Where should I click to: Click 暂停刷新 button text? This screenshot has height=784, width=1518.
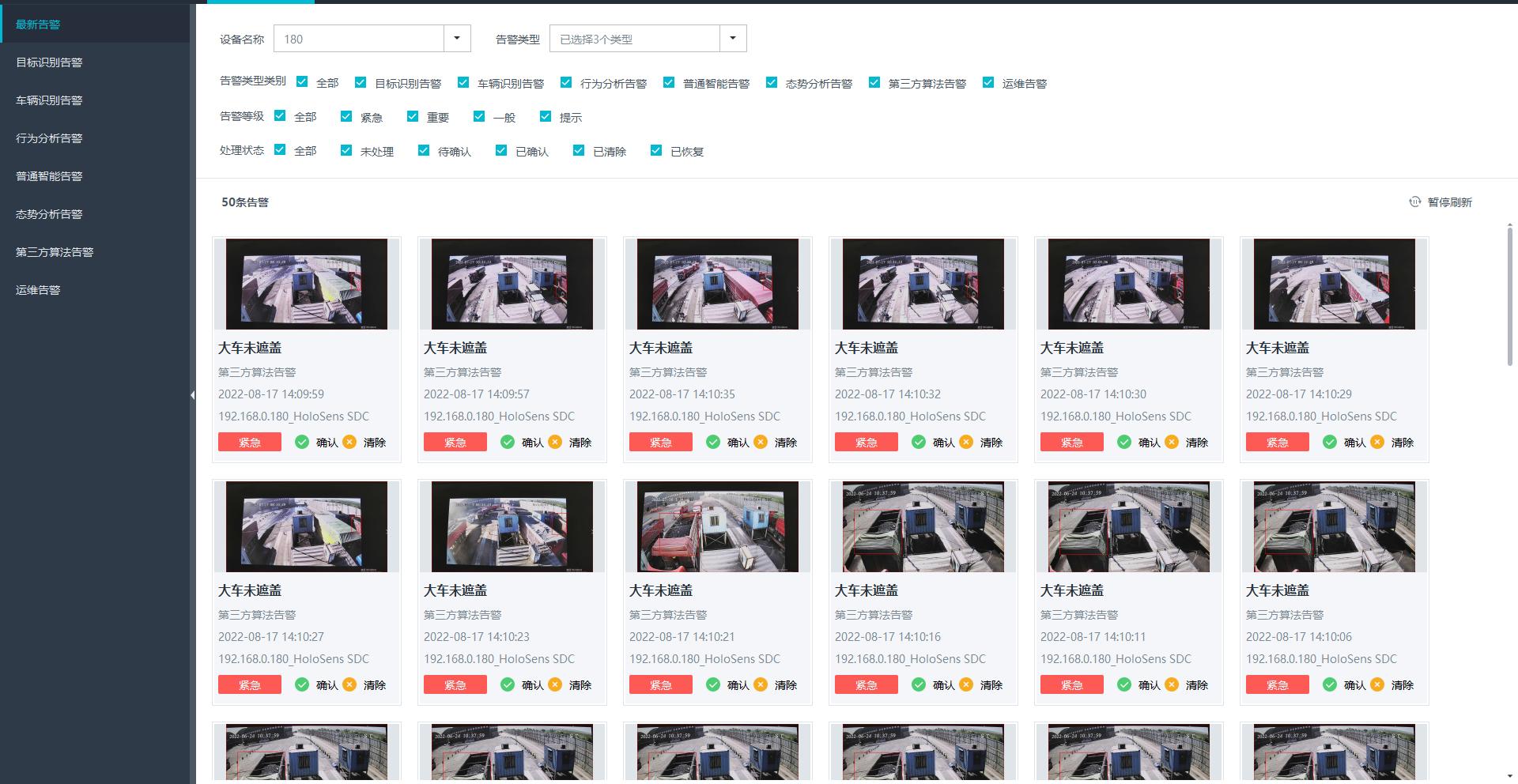point(1449,202)
